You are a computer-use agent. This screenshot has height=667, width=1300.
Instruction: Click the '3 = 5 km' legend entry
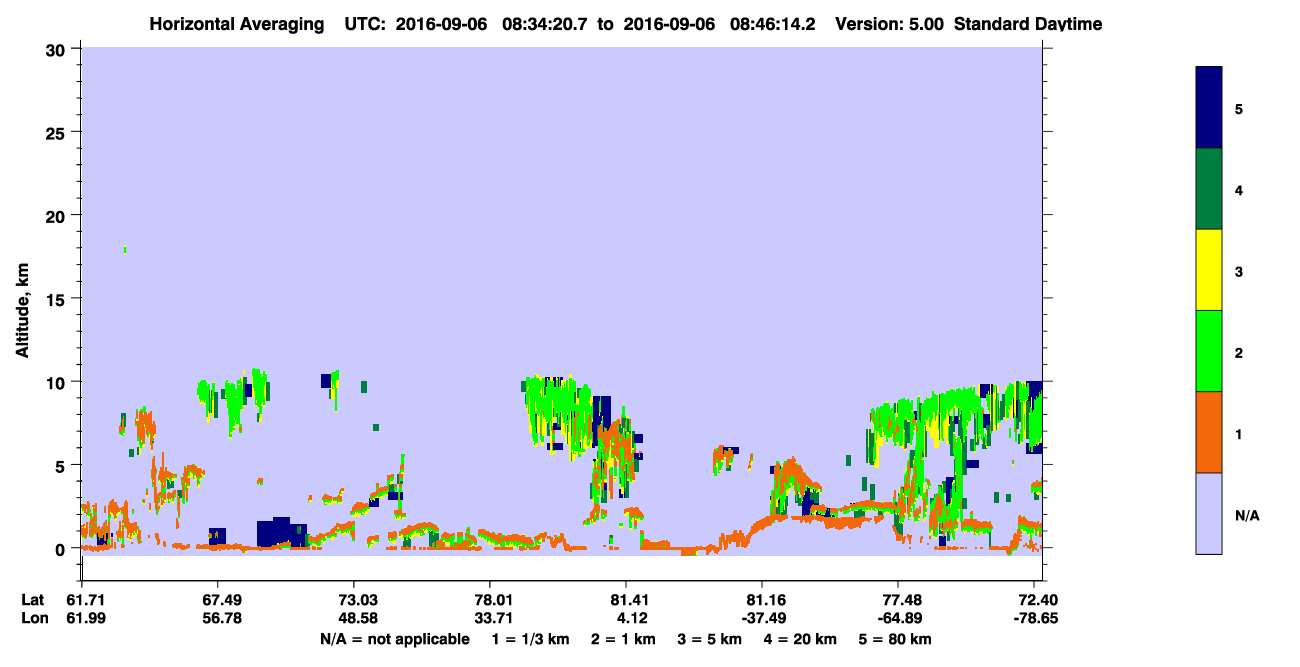pos(710,639)
